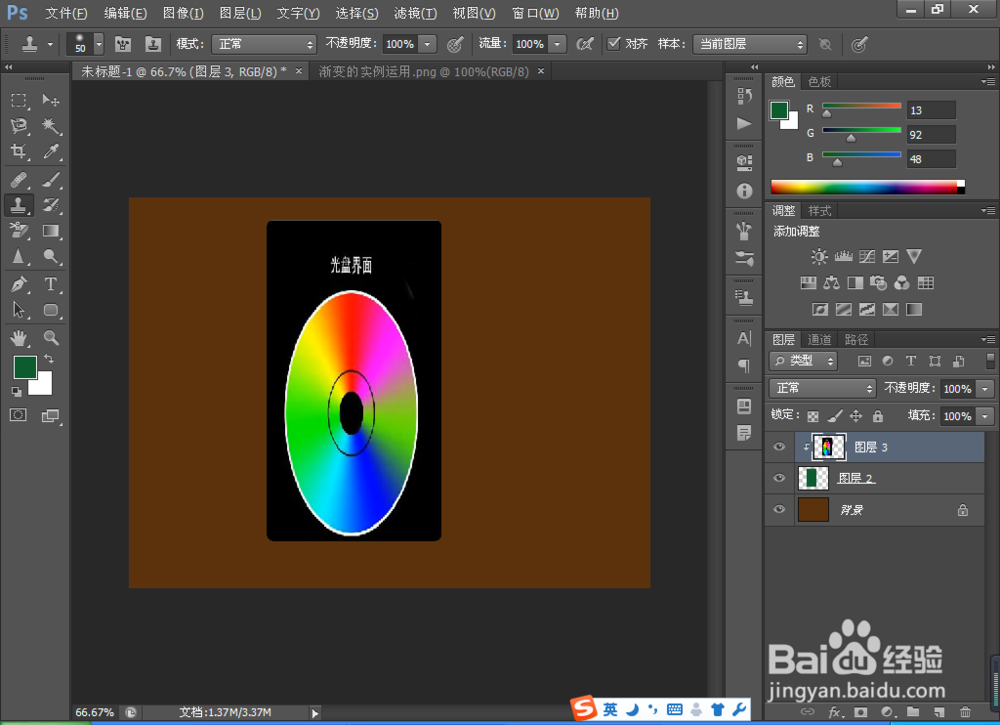The image size is (1000, 725).
Task: Select the Move tool
Action: click(x=50, y=100)
